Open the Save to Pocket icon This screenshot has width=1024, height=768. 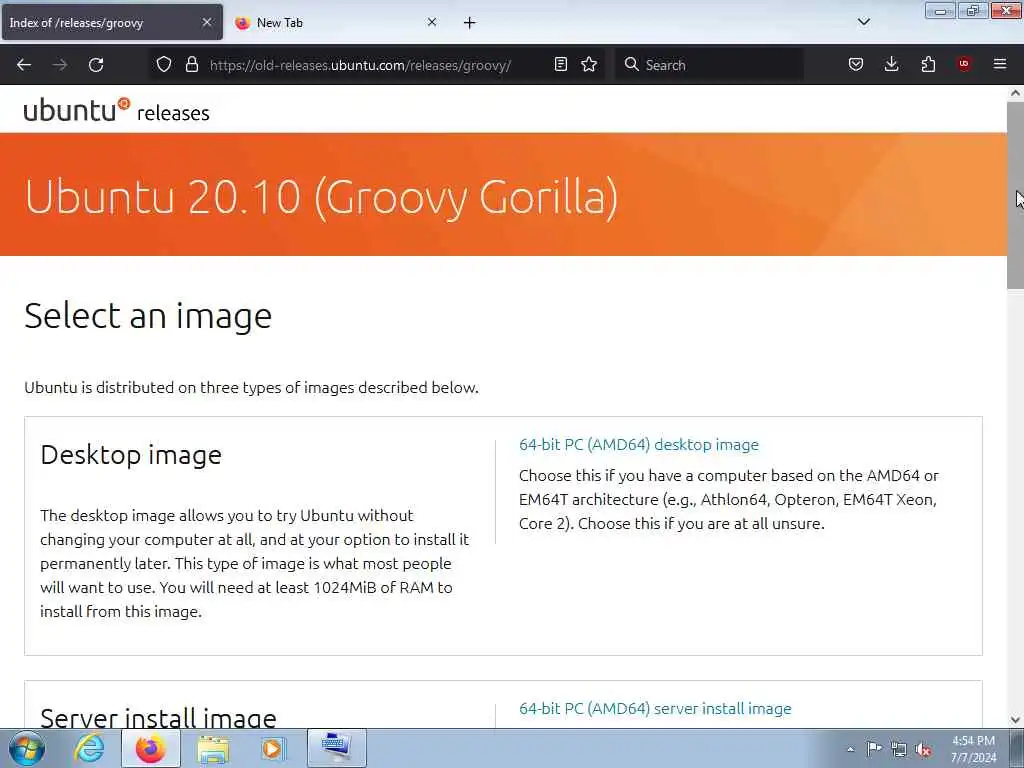(x=856, y=64)
